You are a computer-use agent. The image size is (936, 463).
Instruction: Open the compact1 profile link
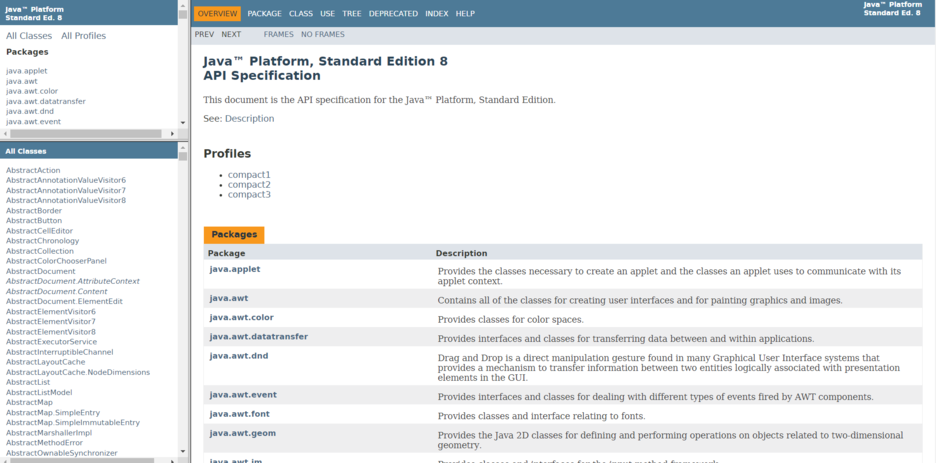coord(250,175)
